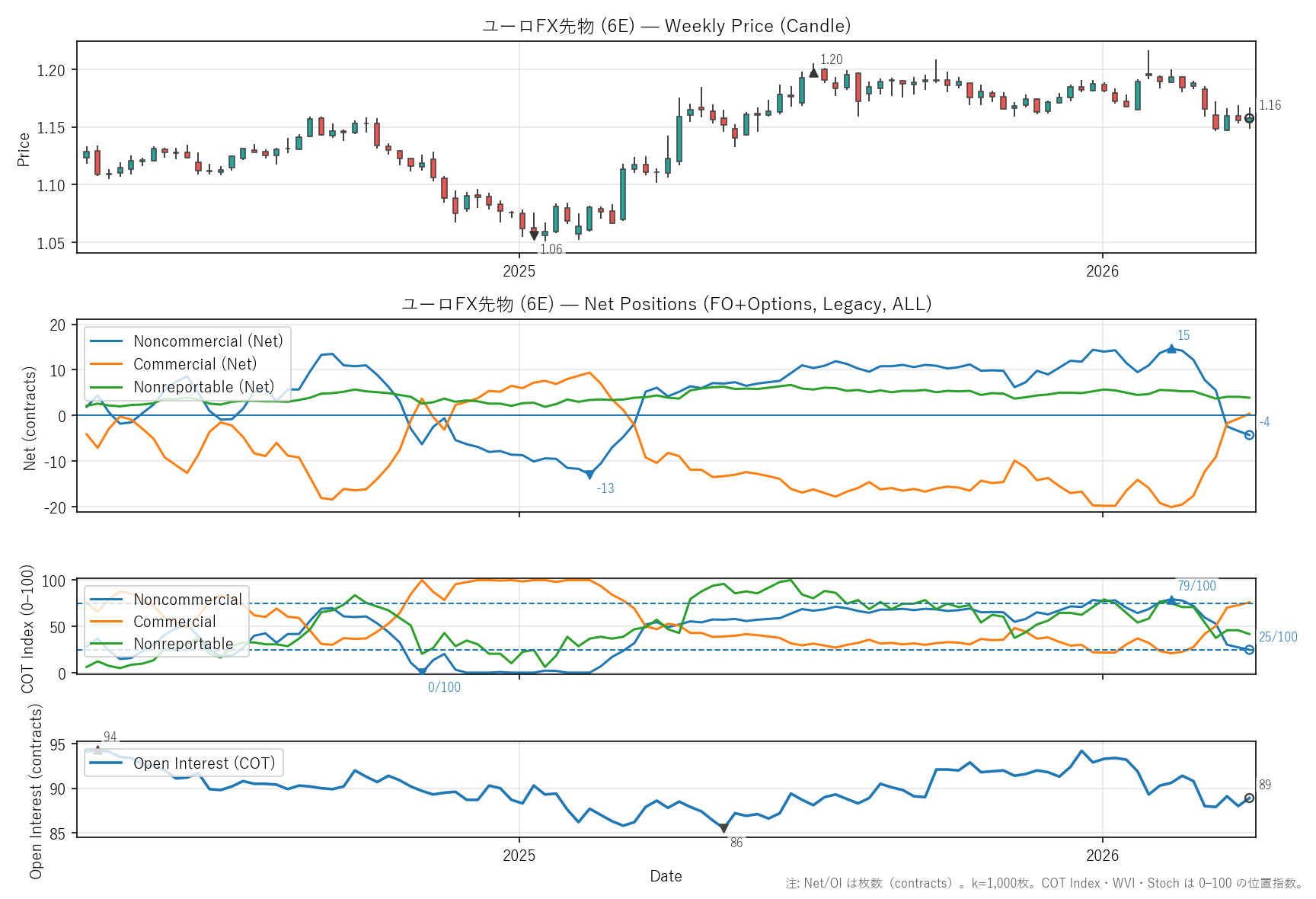Select the latest net position circle at -4

pyautogui.click(x=1249, y=435)
